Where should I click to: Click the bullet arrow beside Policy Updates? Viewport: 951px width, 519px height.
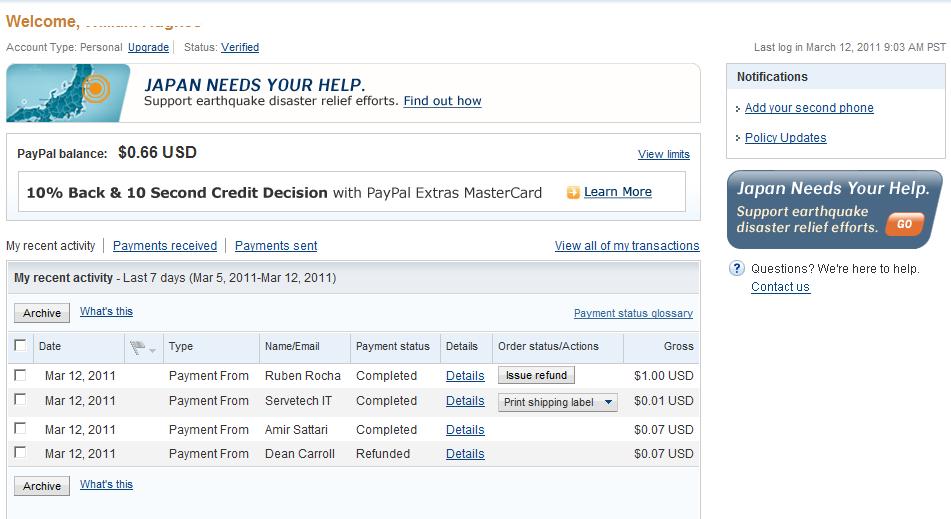738,138
